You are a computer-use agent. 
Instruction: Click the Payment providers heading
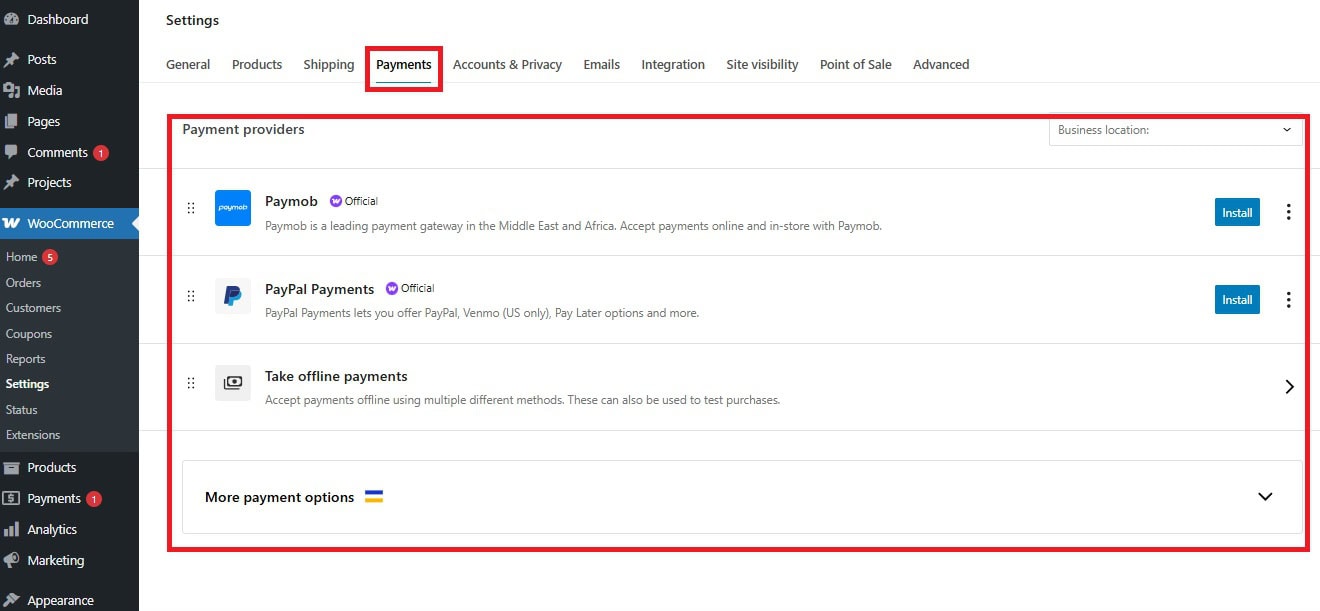click(x=243, y=129)
